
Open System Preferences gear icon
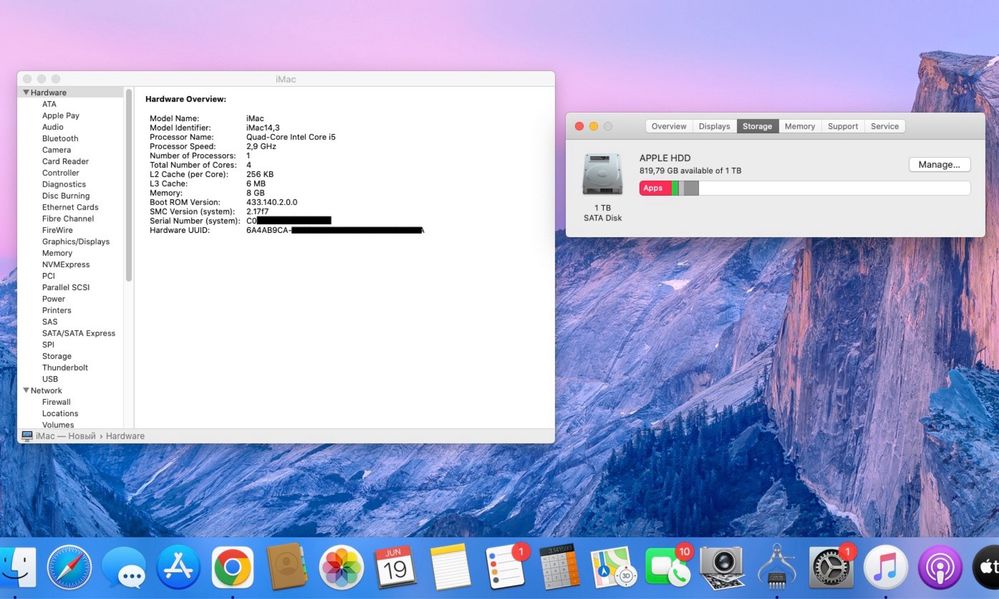(831, 567)
